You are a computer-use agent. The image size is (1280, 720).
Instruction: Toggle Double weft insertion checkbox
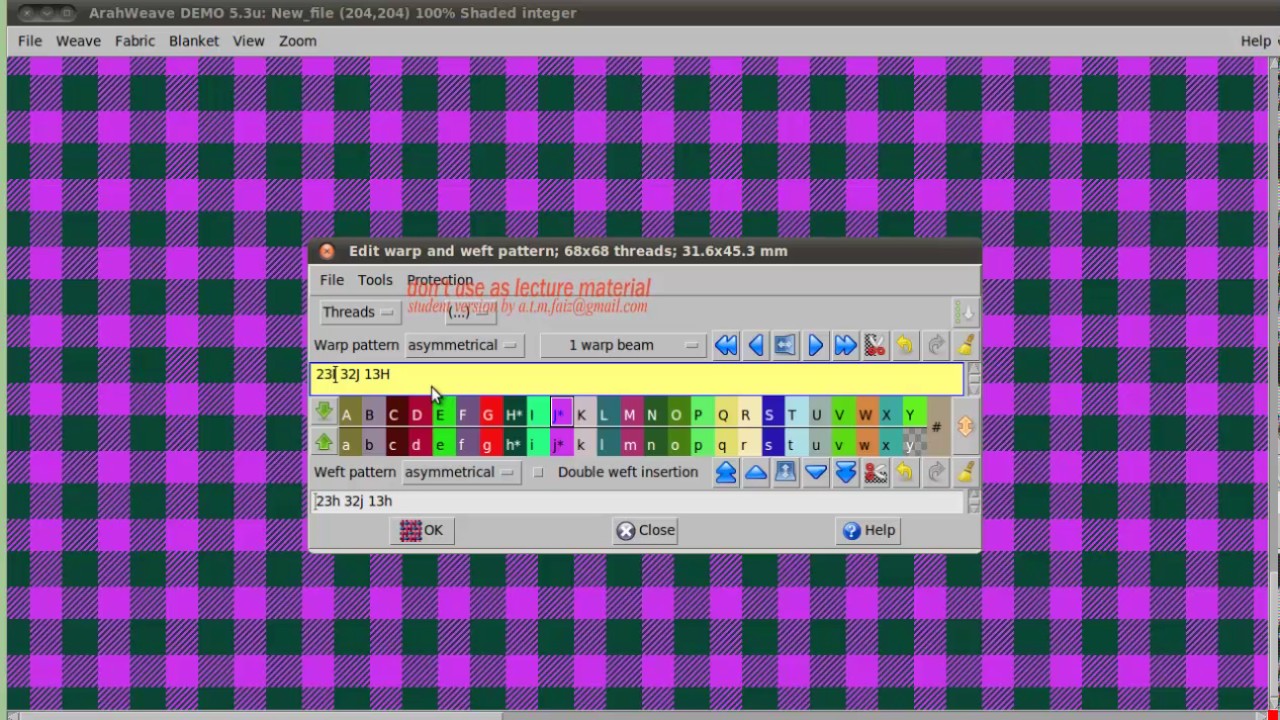[539, 472]
